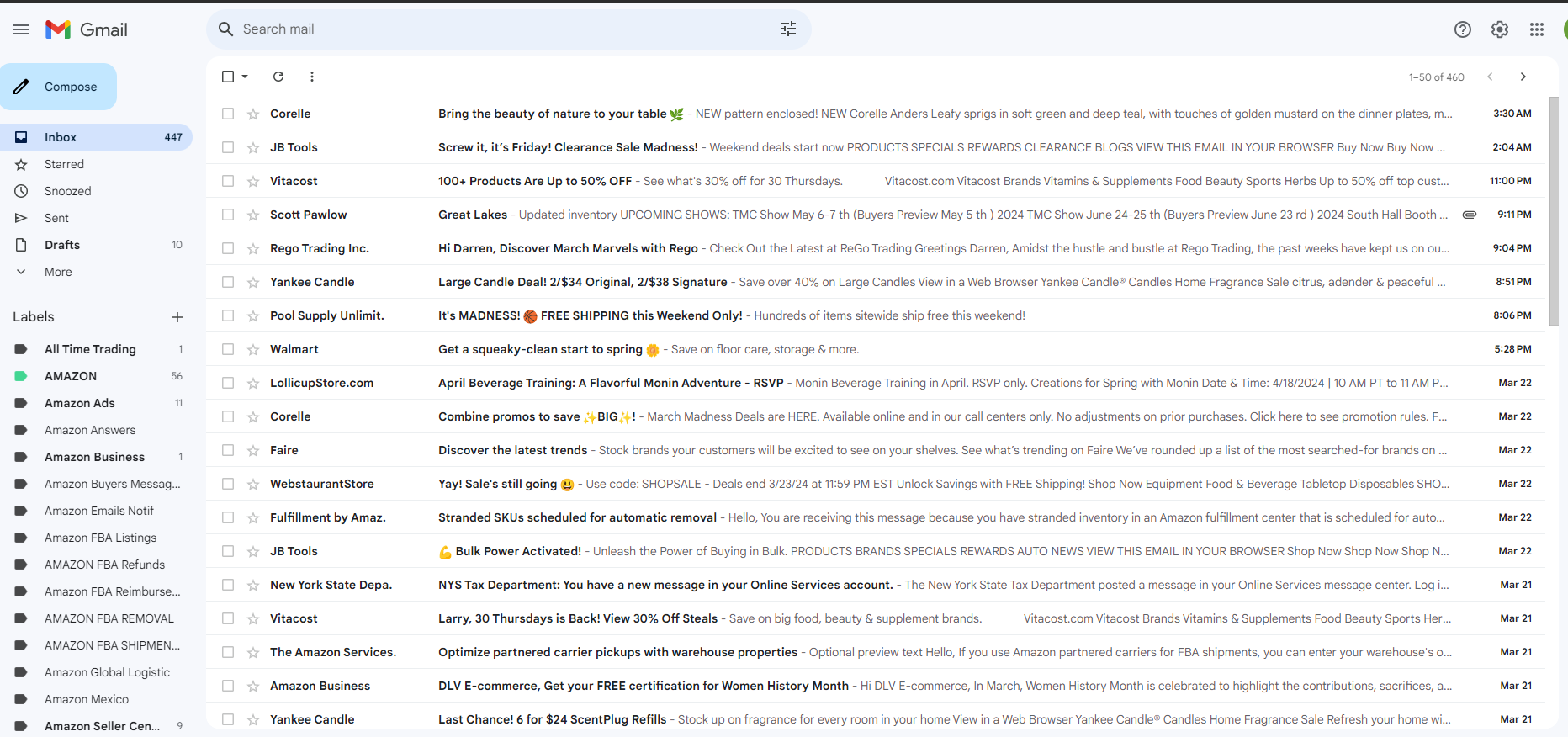The image size is (1568, 737).
Task: Click the attachment icon on Great Lakes email
Action: click(1470, 215)
